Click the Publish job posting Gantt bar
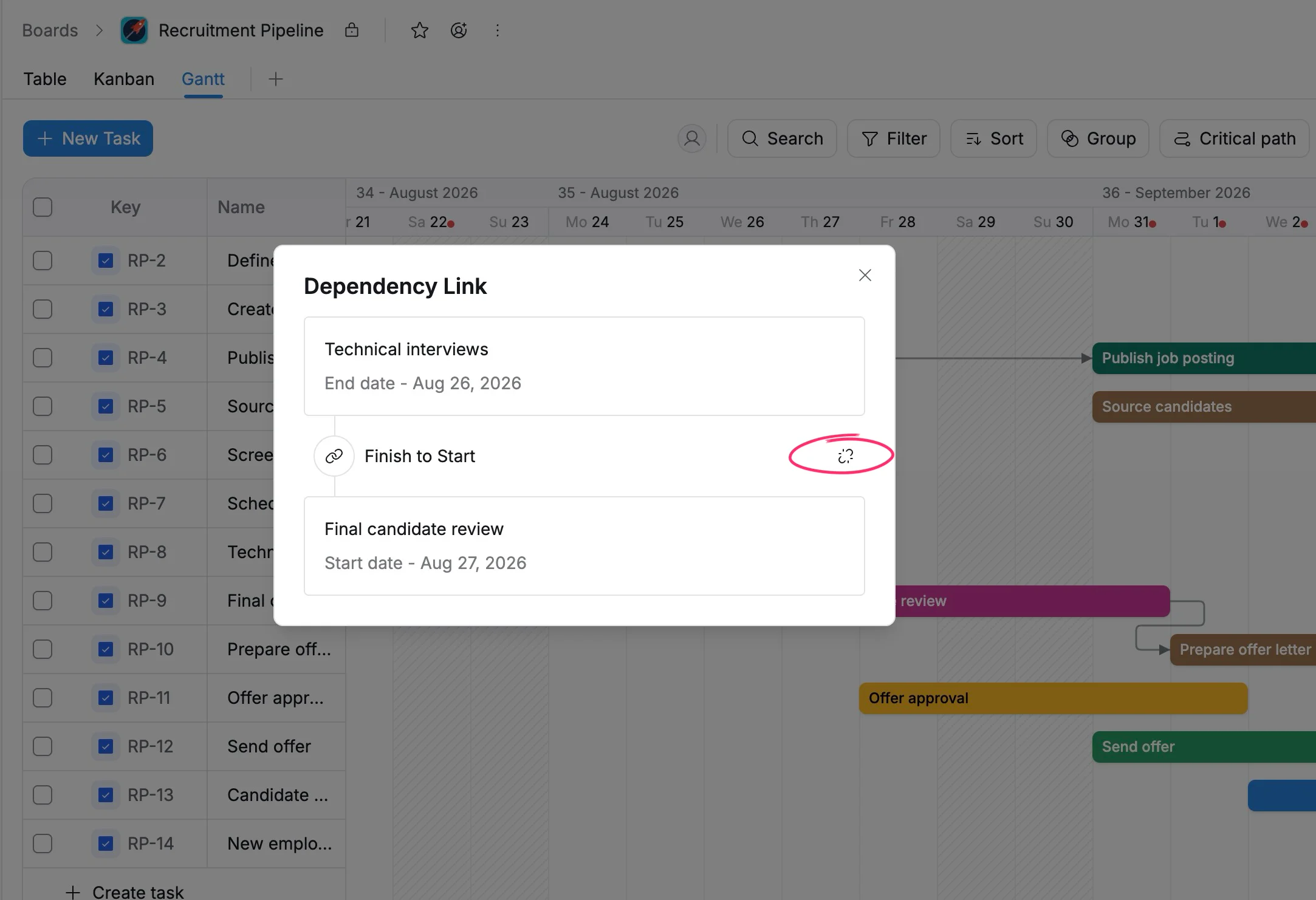 point(1204,358)
